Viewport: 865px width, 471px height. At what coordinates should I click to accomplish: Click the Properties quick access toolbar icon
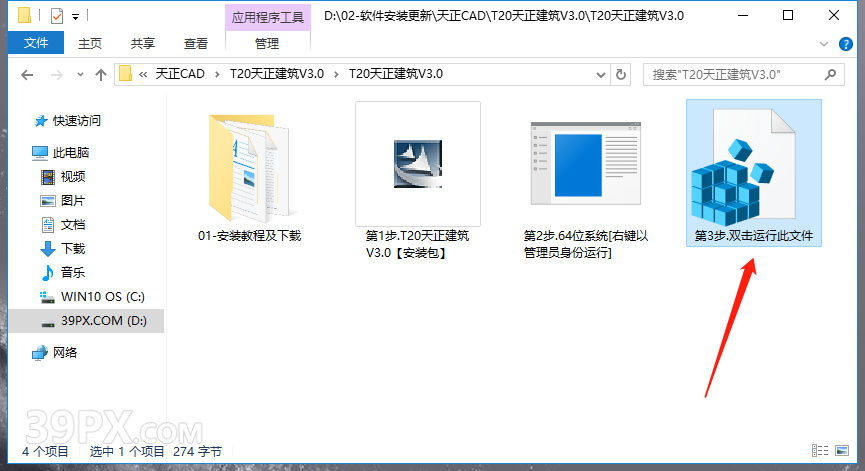tap(56, 17)
